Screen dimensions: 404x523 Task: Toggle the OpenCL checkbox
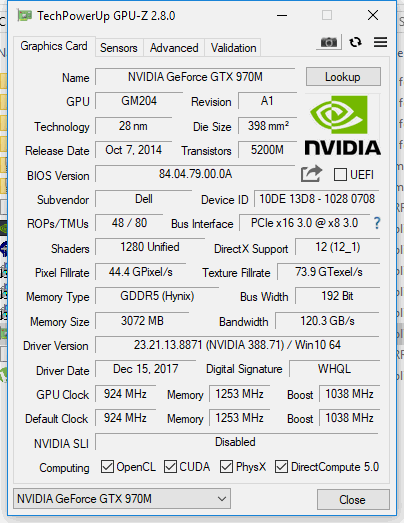107,467
